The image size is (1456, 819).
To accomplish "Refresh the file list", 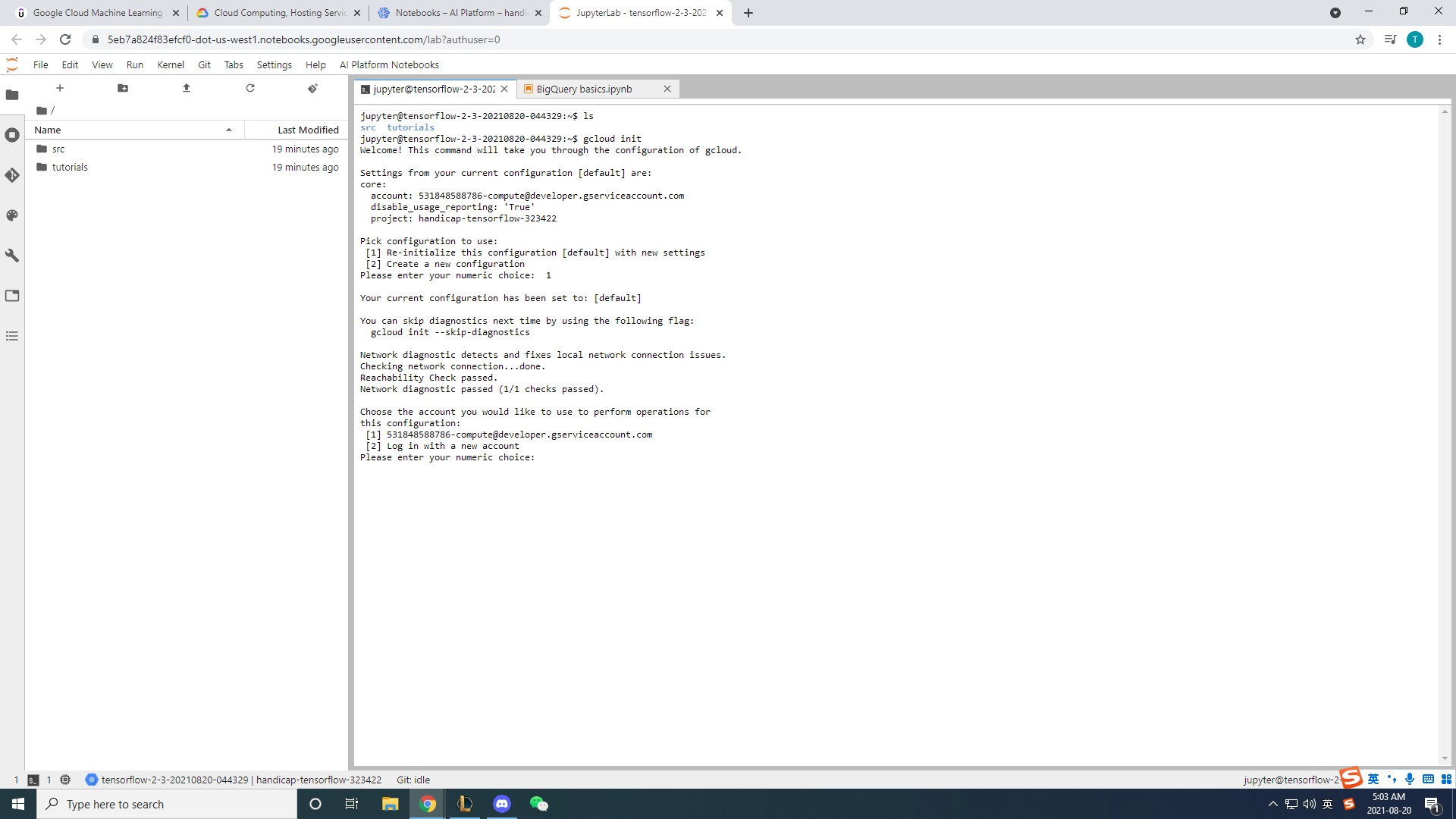I will click(x=250, y=88).
